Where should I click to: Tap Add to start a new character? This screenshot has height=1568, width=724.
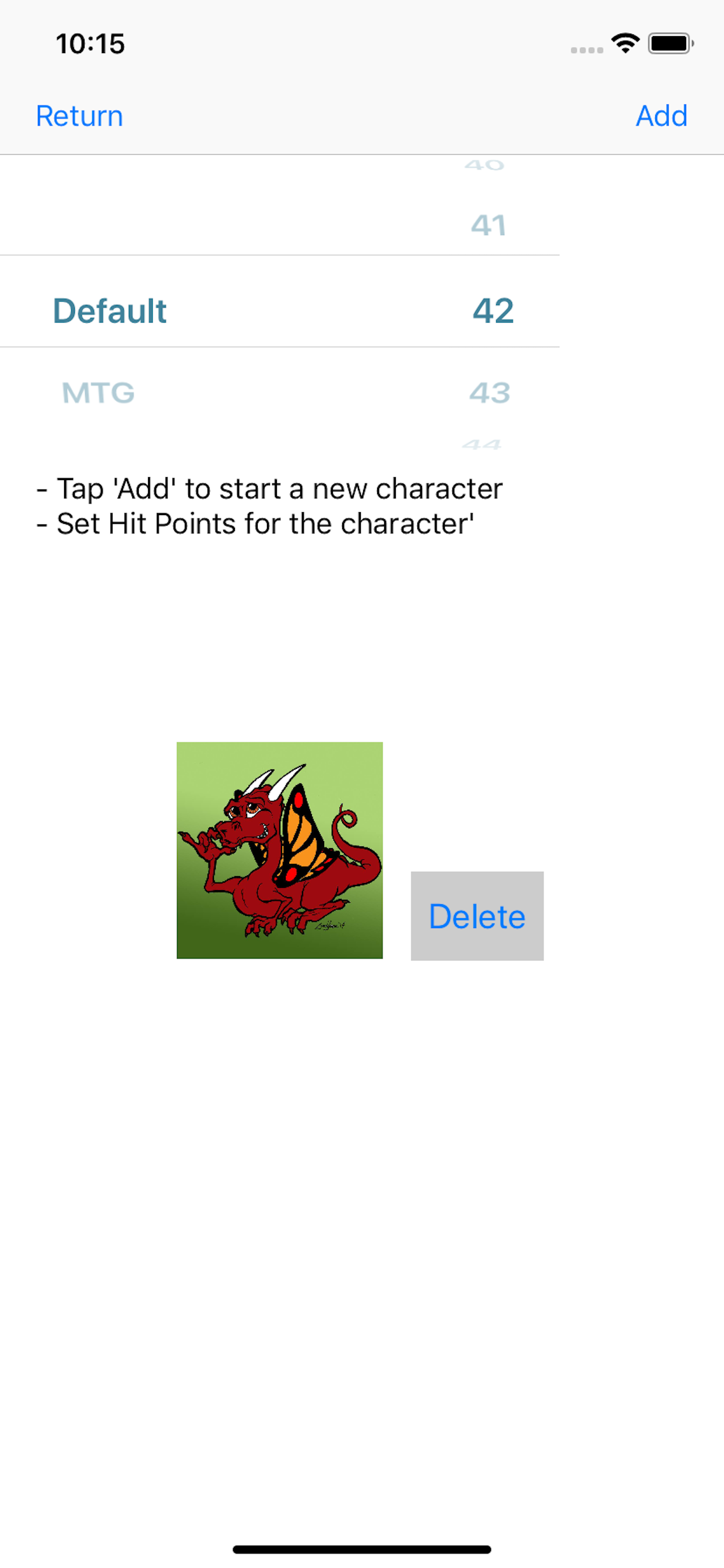tap(661, 116)
